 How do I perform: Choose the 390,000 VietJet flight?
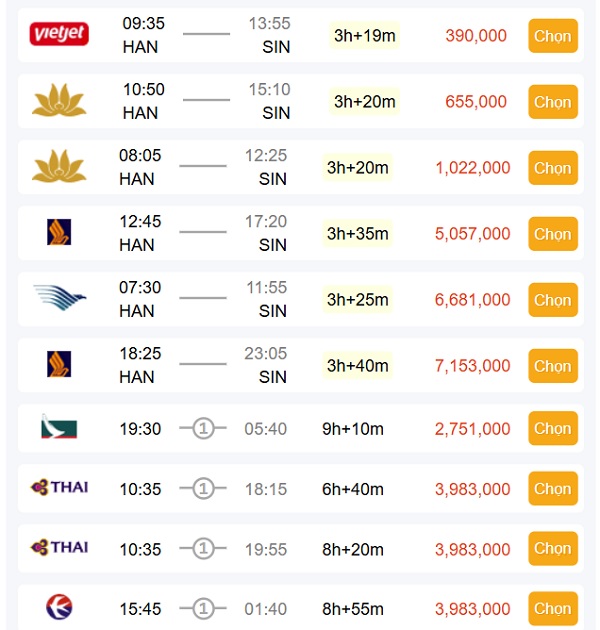pyautogui.click(x=552, y=36)
